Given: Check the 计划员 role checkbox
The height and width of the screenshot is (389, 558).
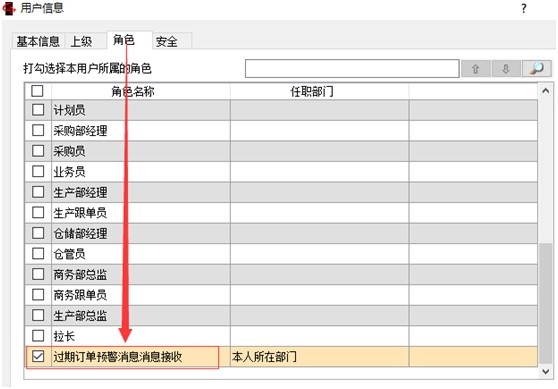Looking at the screenshot, I should (x=38, y=110).
